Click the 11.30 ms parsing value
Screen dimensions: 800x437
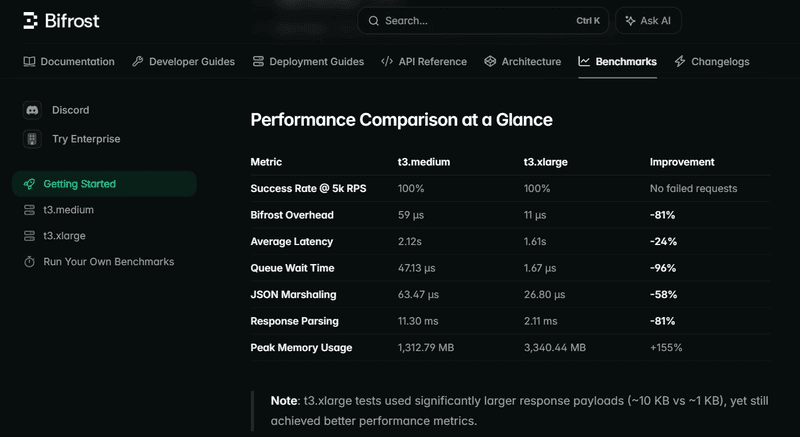tap(418, 321)
